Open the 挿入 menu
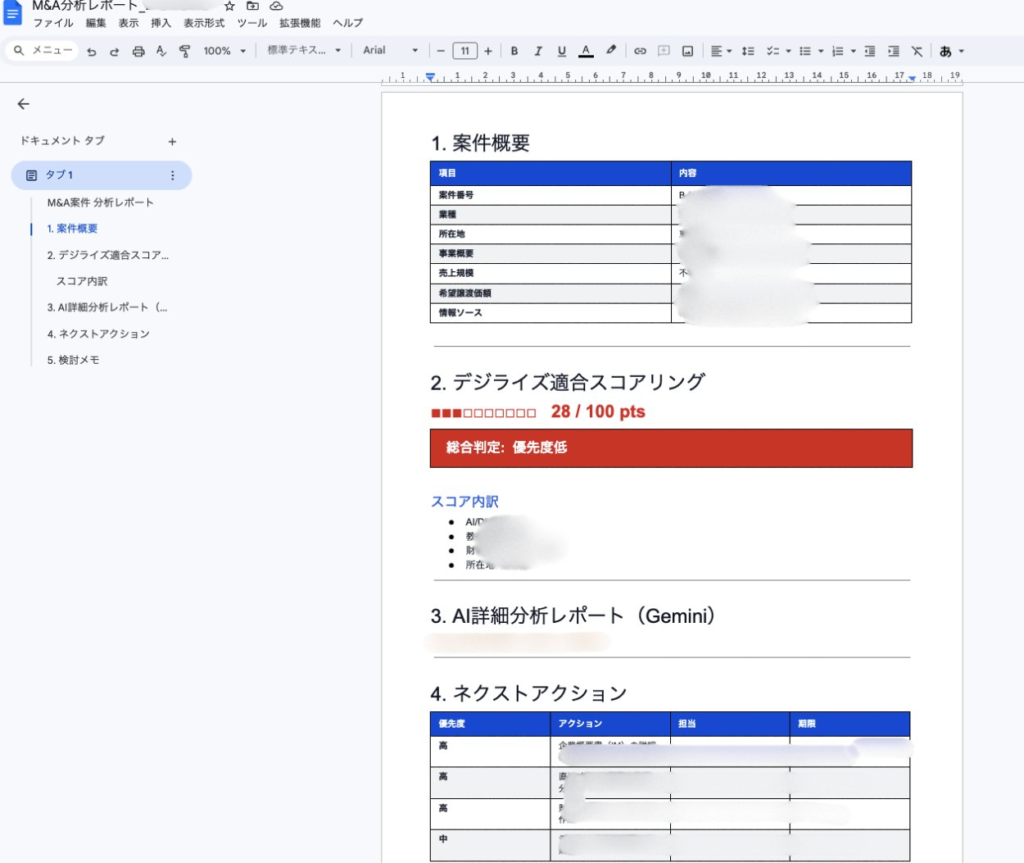This screenshot has height=863, width=1024. [160, 23]
